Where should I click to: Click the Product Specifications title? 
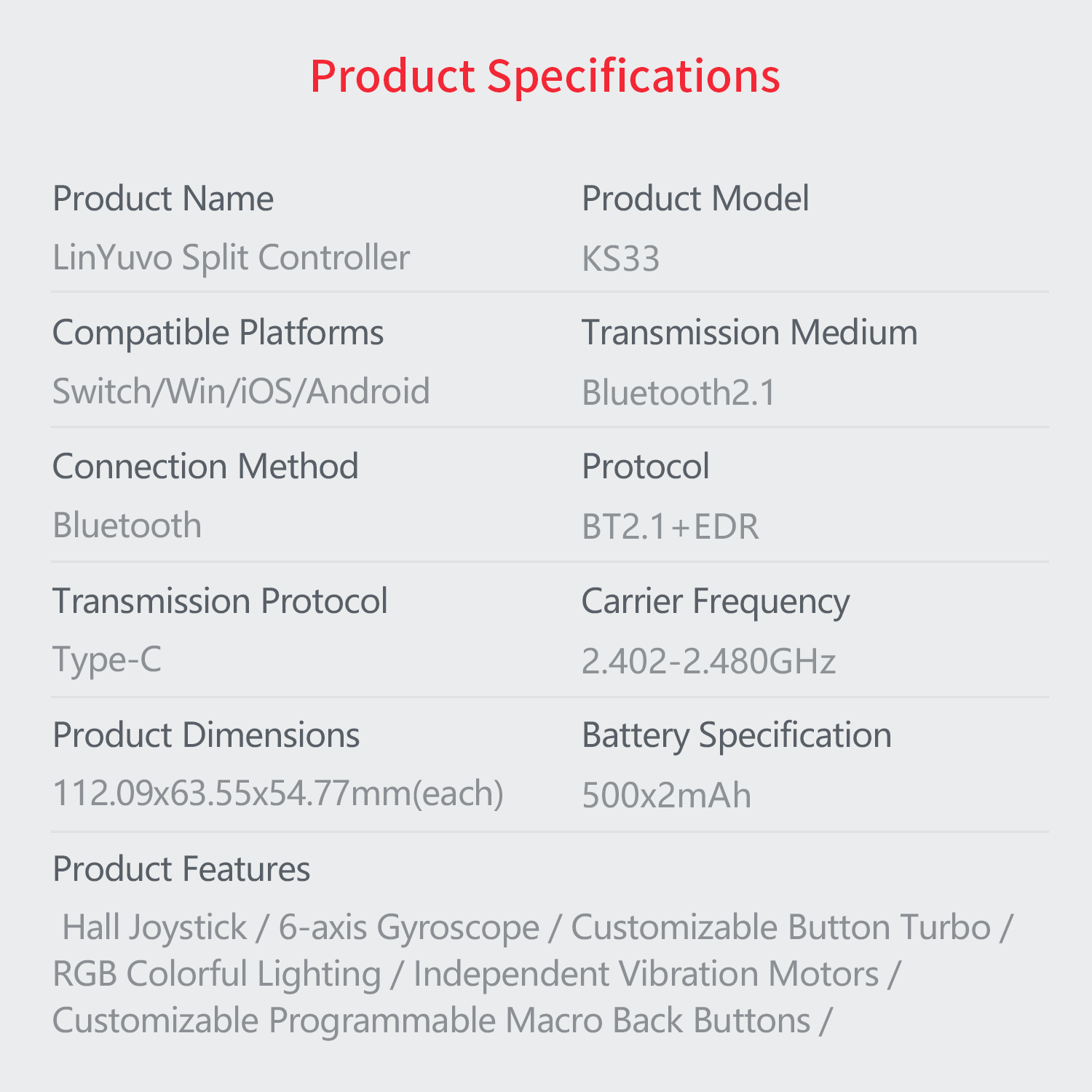545,76
